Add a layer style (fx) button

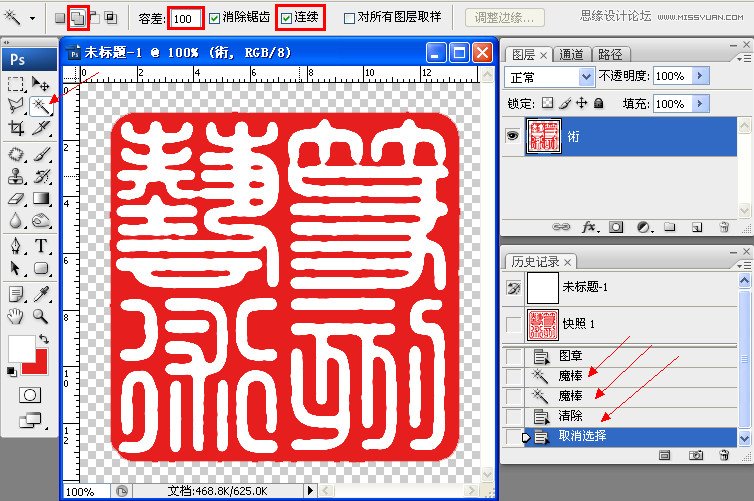pos(590,227)
